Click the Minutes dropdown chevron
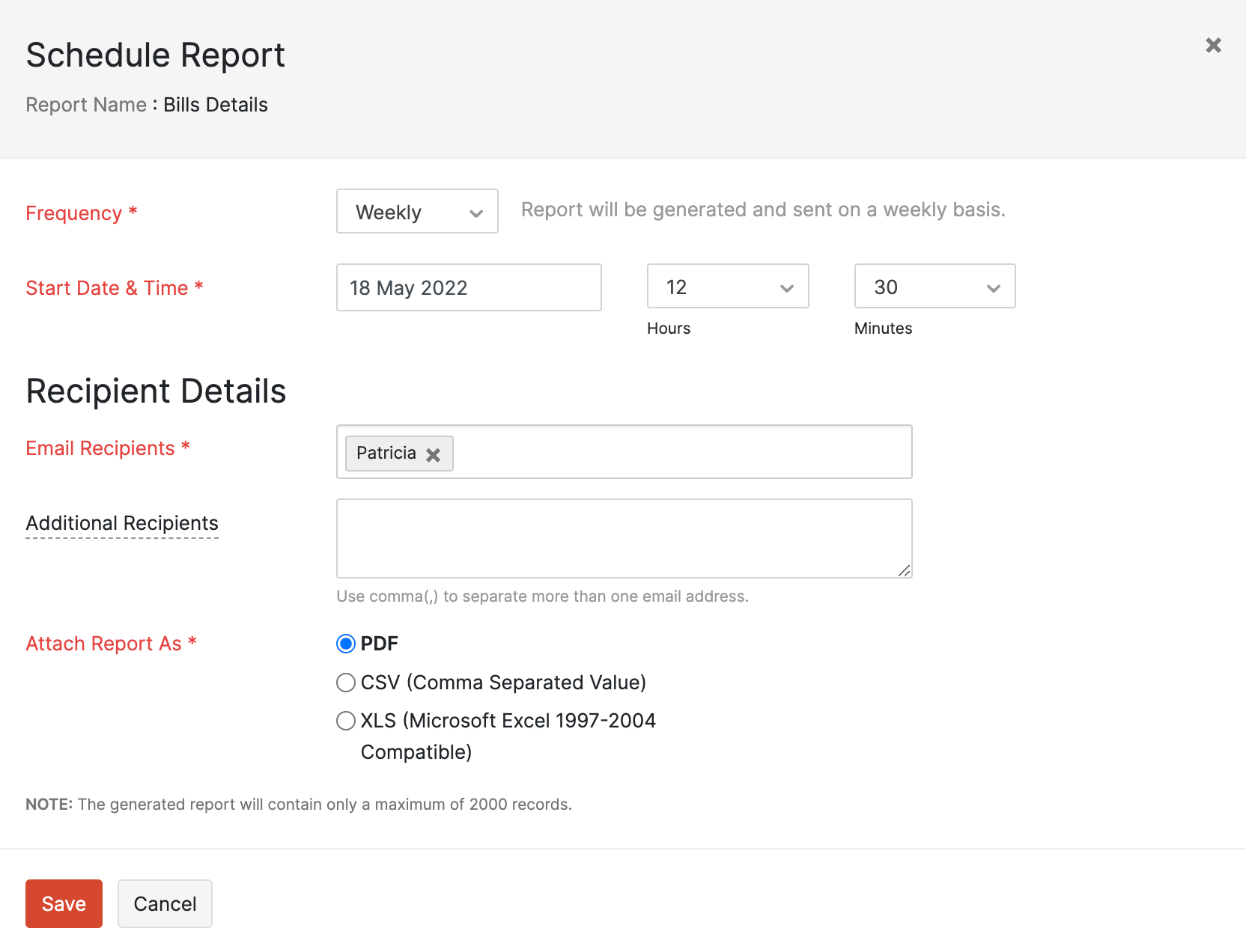 [994, 287]
